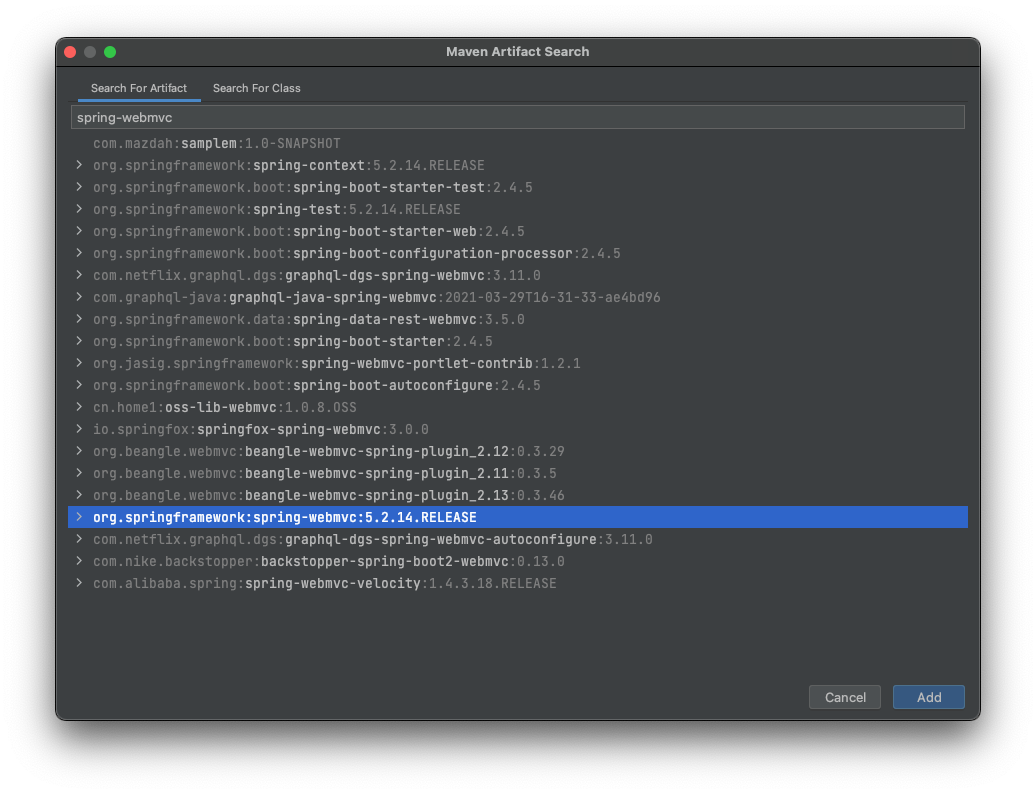The height and width of the screenshot is (794, 1036).
Task: Select graphql-dgs-spring-webmvc-autoconfigure:3.11.0 text
Action: tap(373, 540)
